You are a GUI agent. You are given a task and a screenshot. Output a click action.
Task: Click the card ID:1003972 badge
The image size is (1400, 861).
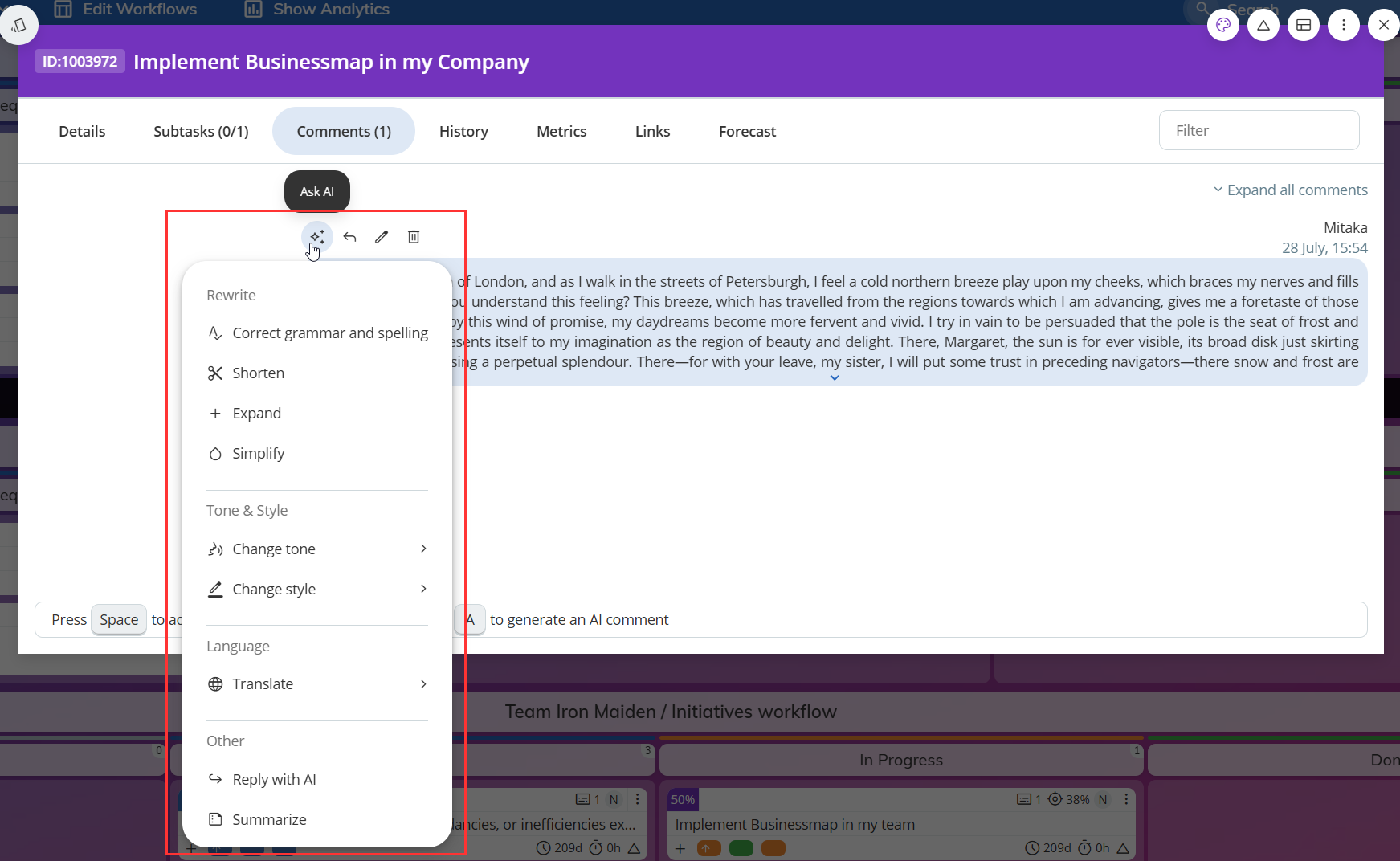coord(80,62)
